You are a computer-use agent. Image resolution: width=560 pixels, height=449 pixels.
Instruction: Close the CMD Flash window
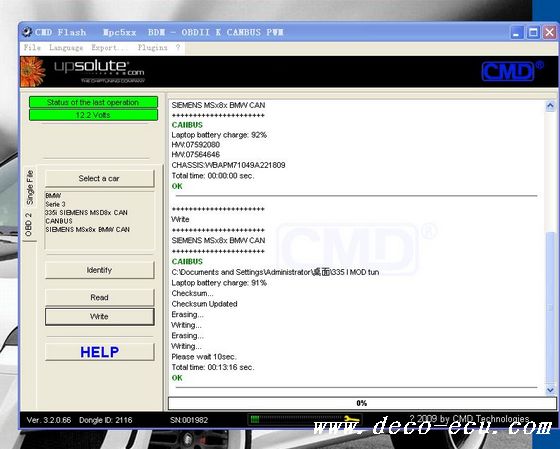pyautogui.click(x=550, y=33)
